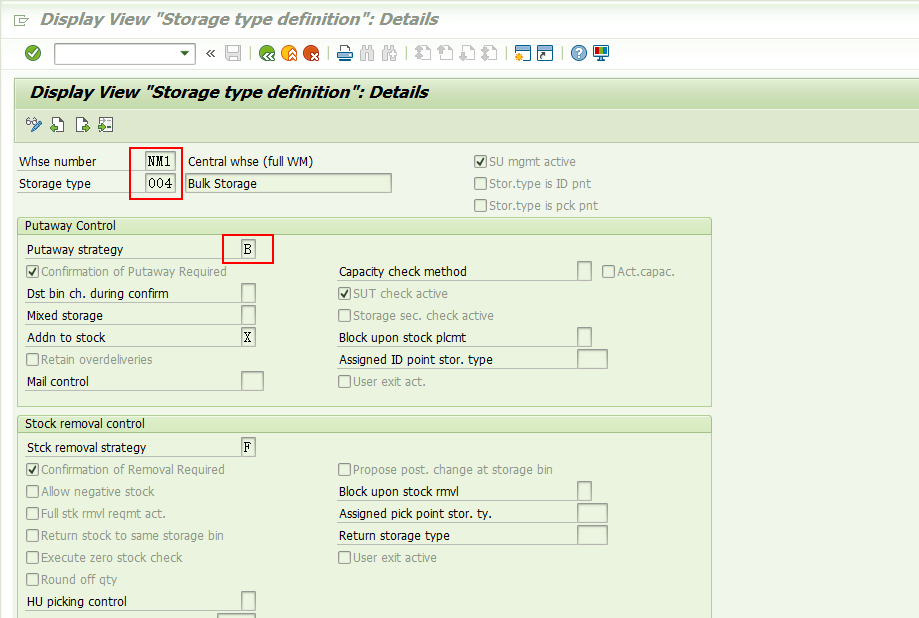The image size is (919, 618).
Task: Click the Customize Local Layout icon
Action: (x=600, y=54)
